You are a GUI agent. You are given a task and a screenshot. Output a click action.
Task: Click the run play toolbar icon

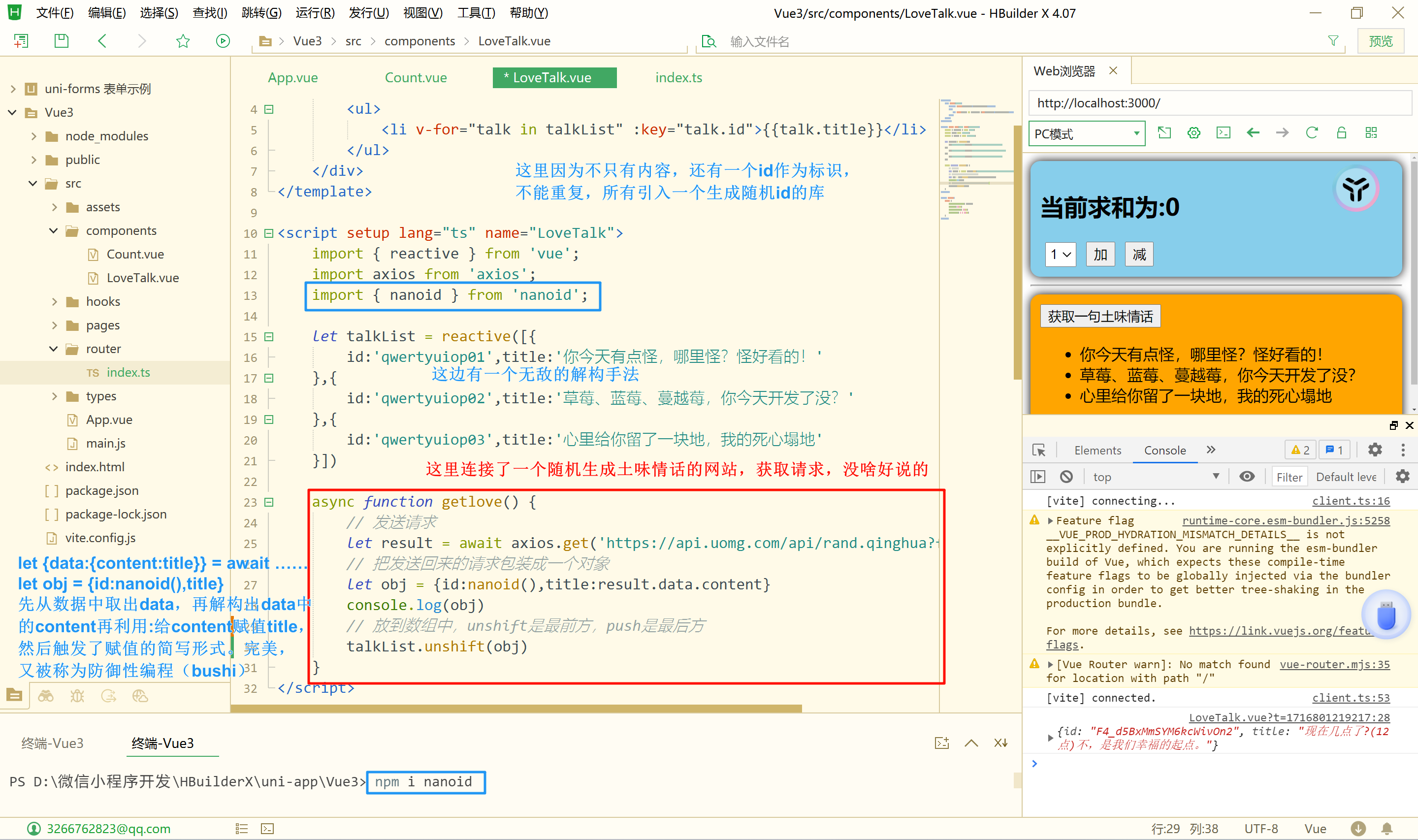pyautogui.click(x=223, y=41)
